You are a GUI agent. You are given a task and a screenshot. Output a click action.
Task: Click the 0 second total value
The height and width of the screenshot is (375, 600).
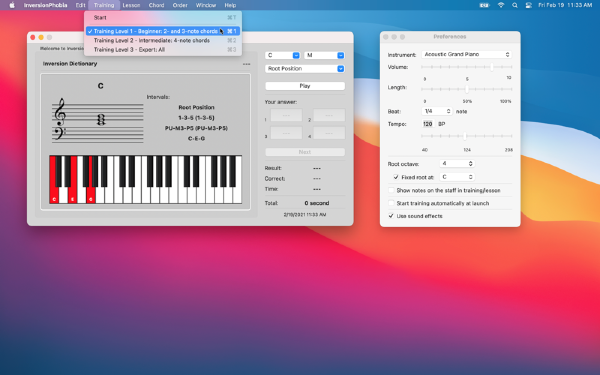(x=317, y=203)
